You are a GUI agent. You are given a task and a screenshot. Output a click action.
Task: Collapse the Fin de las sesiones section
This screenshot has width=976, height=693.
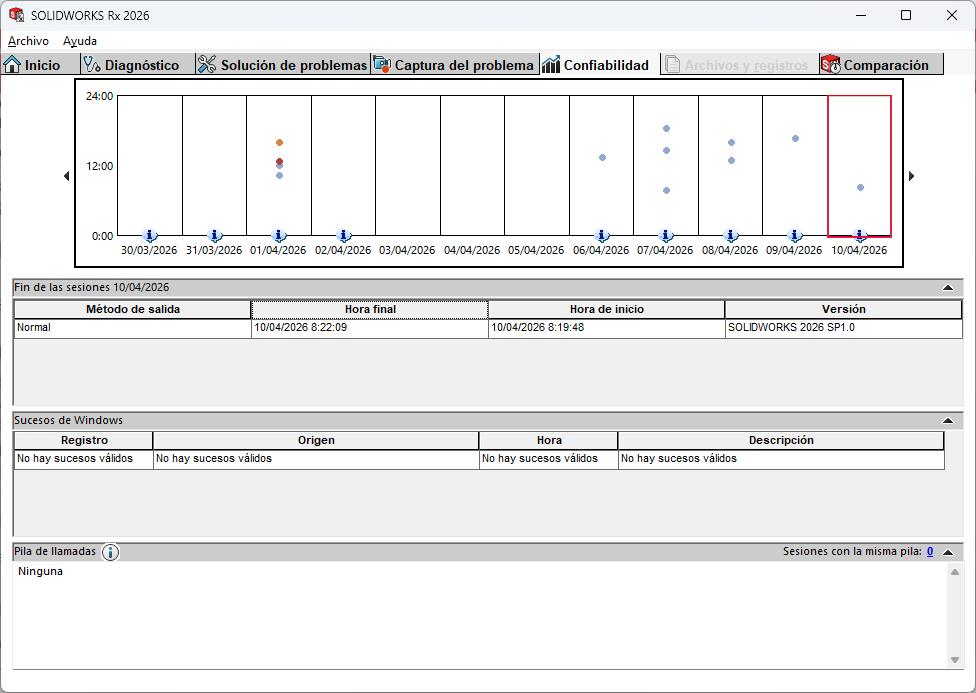948,288
